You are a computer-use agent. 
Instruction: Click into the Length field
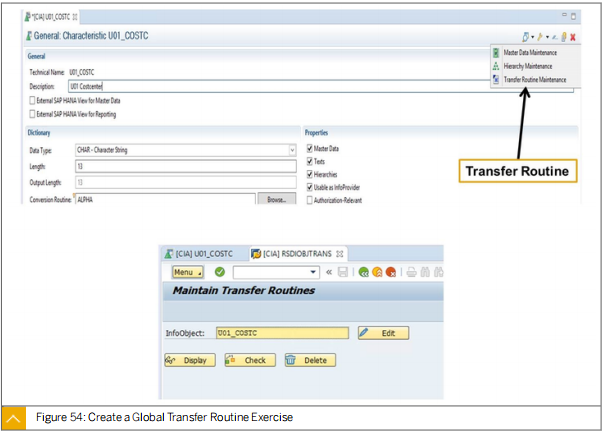(186, 166)
